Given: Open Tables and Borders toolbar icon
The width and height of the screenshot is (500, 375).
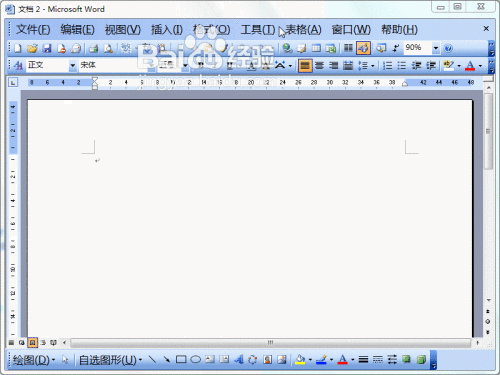Looking at the screenshot, I should (x=302, y=48).
